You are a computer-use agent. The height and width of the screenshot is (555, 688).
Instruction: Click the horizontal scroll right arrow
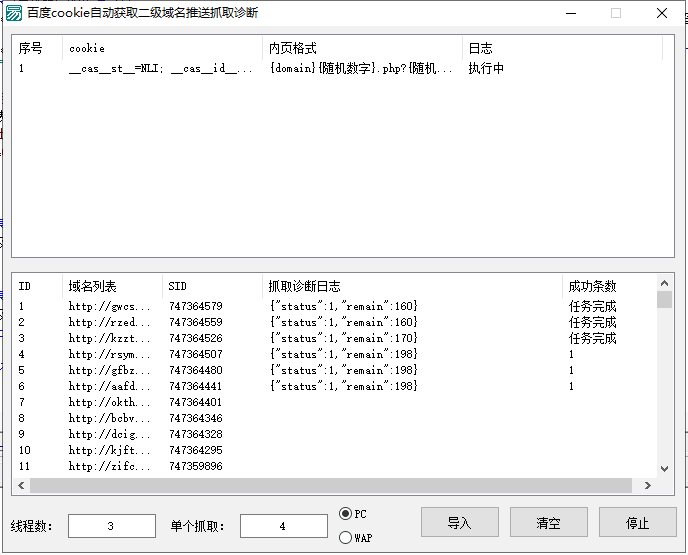[648, 485]
